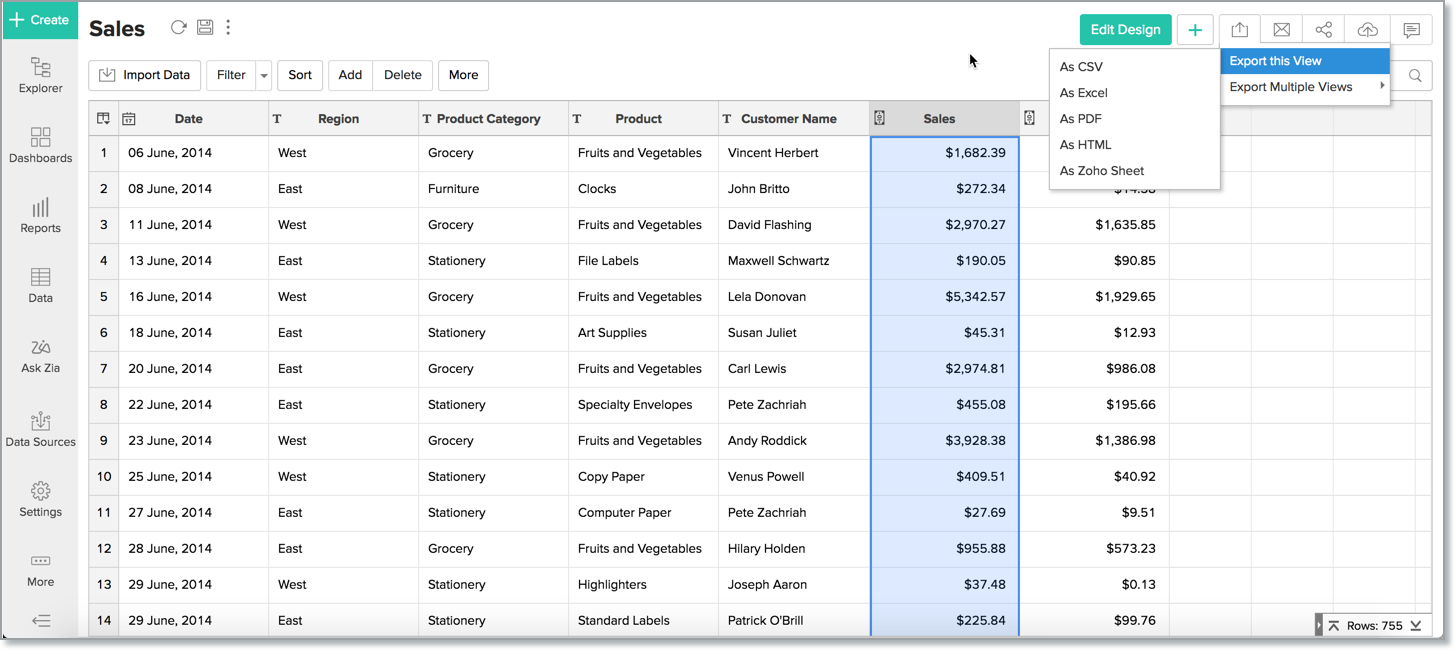This screenshot has height=650, width=1455.
Task: Expand the Filter dropdown arrow
Action: [263, 75]
